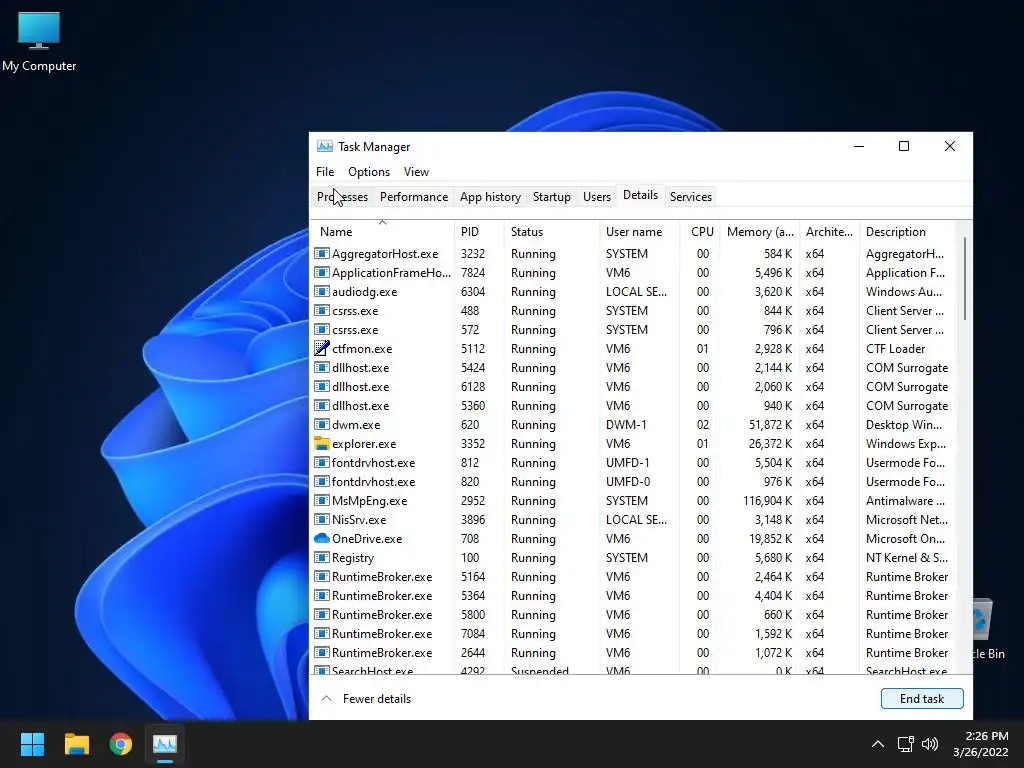Select the dllhost.exe row with PID 6128
Screen dimensions: 1024x768
pos(633,387)
